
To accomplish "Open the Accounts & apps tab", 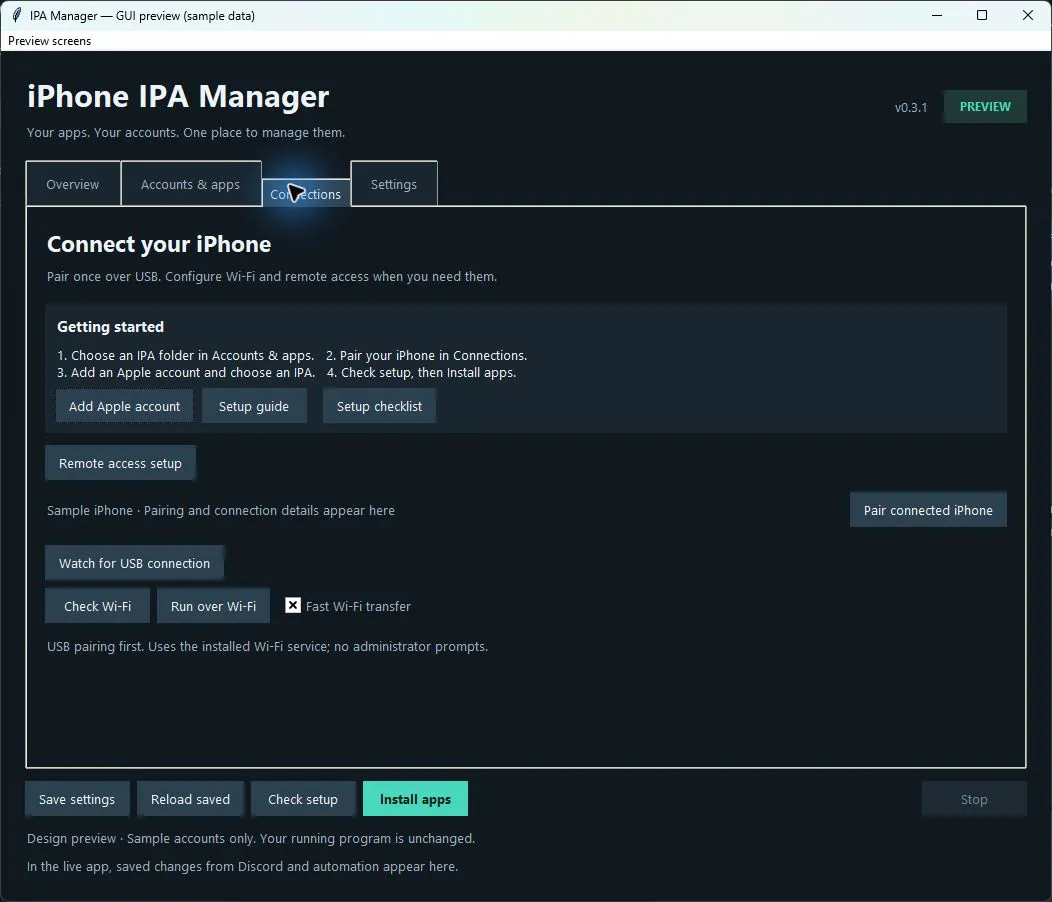I will [191, 184].
